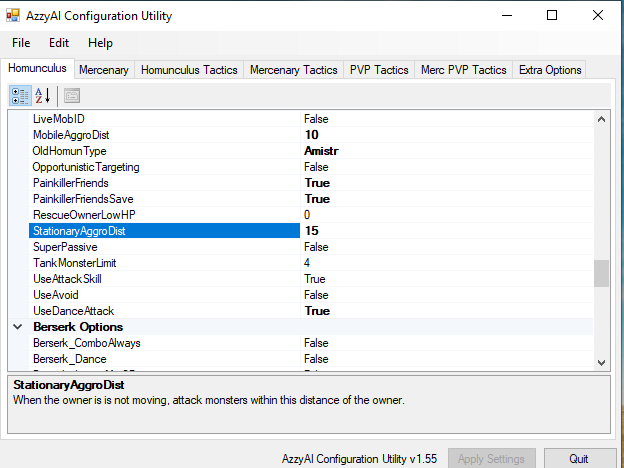Click the RescueOwnerLowHP value 0
The image size is (624, 468).
point(307,215)
